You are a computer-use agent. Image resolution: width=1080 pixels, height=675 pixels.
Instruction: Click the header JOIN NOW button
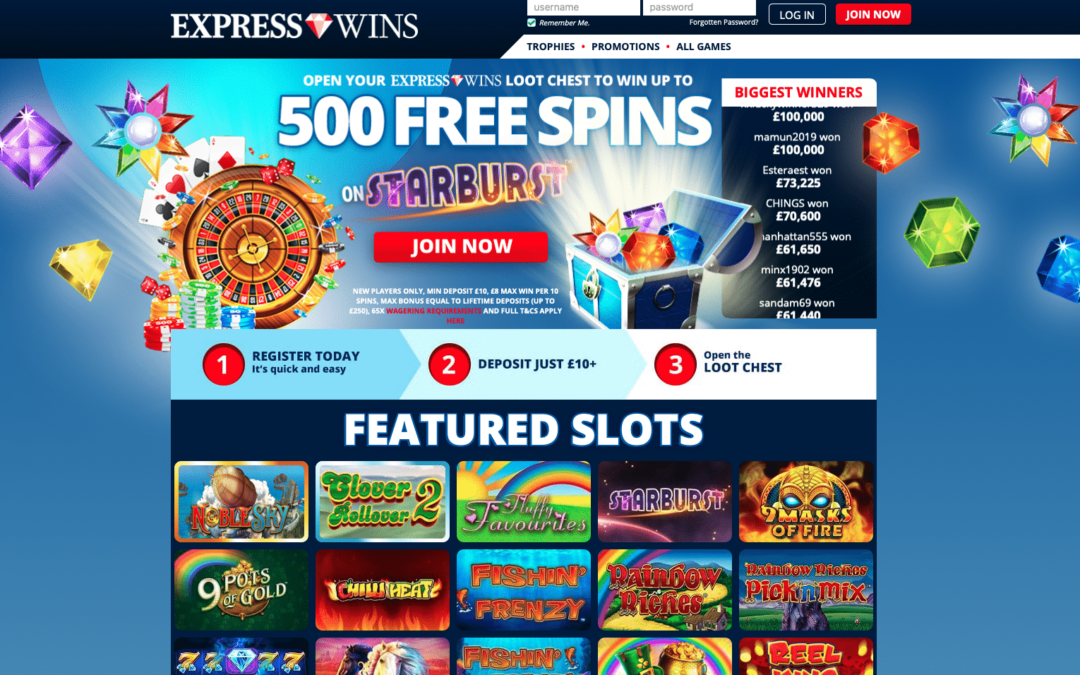point(873,14)
